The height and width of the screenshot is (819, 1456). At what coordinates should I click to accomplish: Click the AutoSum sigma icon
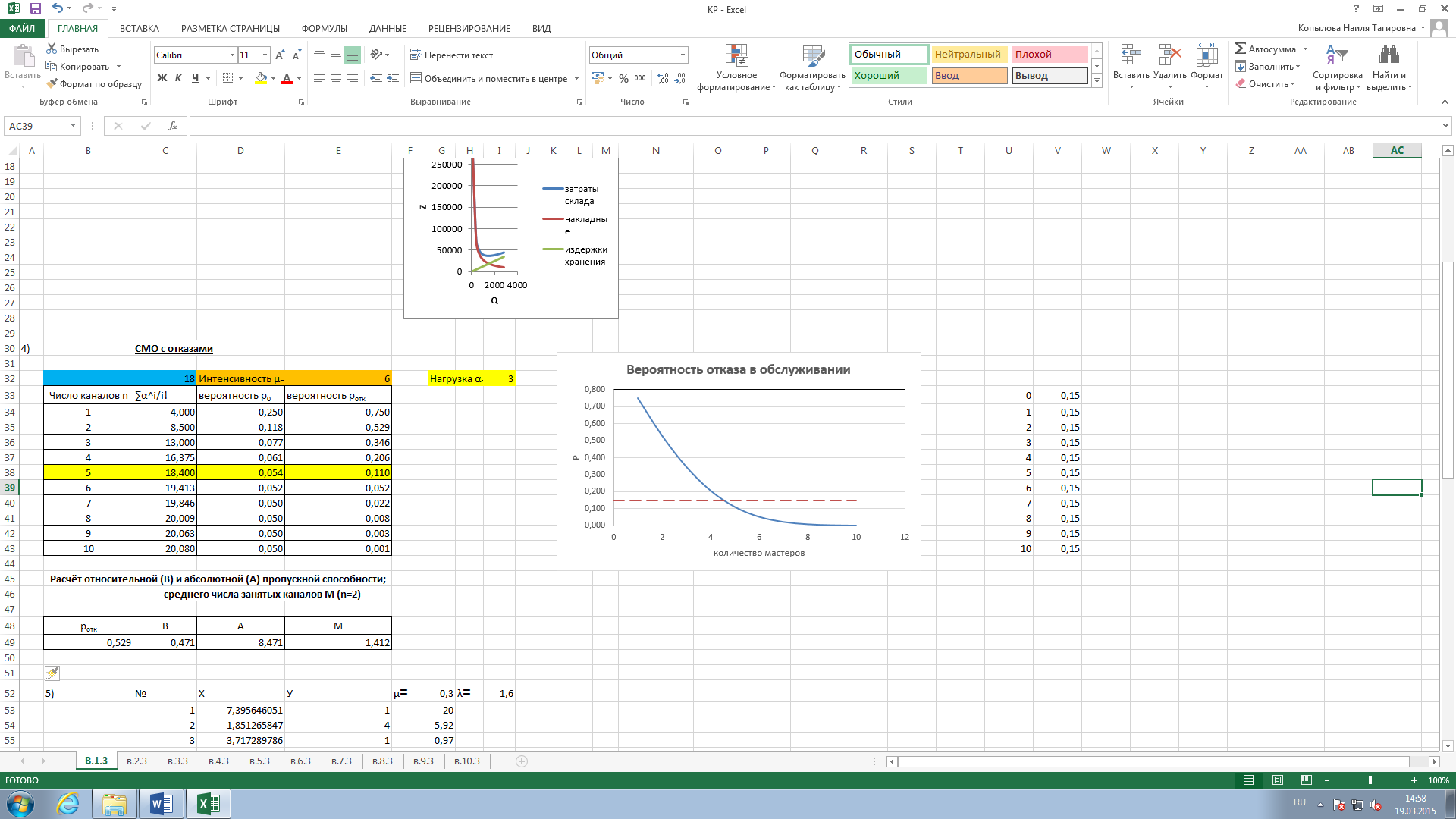(1240, 49)
